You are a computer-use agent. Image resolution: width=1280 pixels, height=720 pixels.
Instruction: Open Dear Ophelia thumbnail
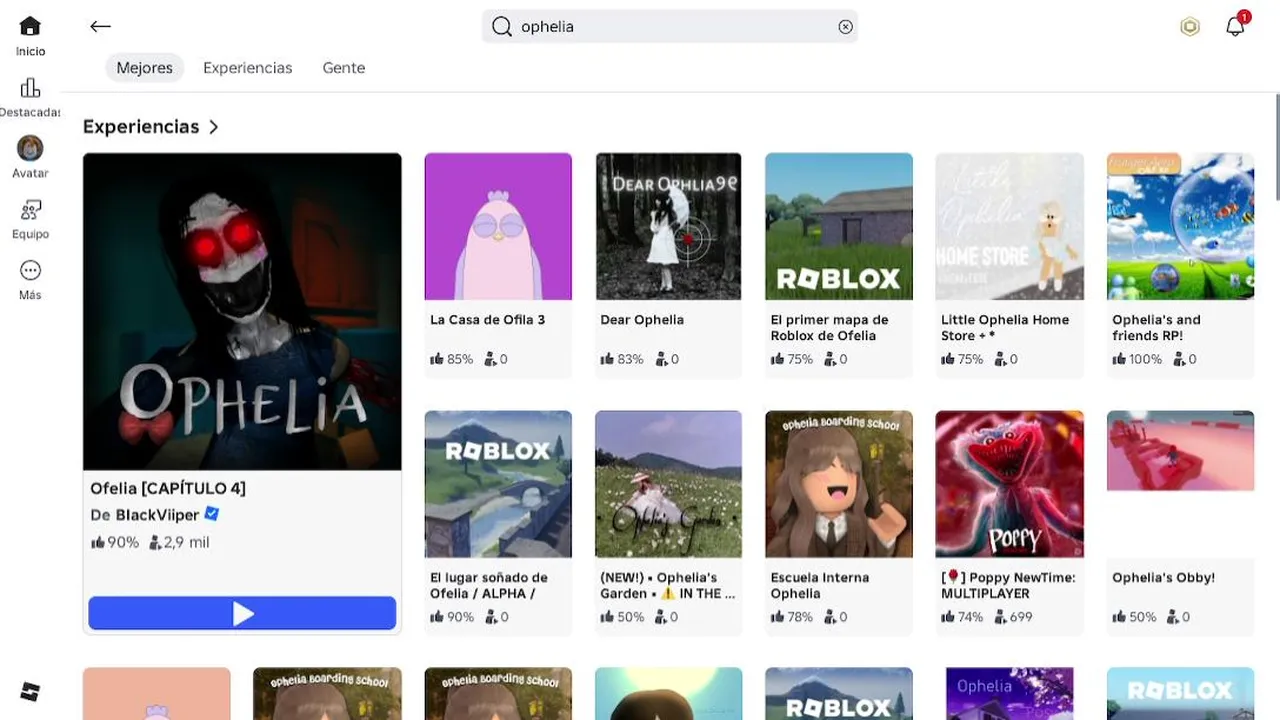coord(668,226)
